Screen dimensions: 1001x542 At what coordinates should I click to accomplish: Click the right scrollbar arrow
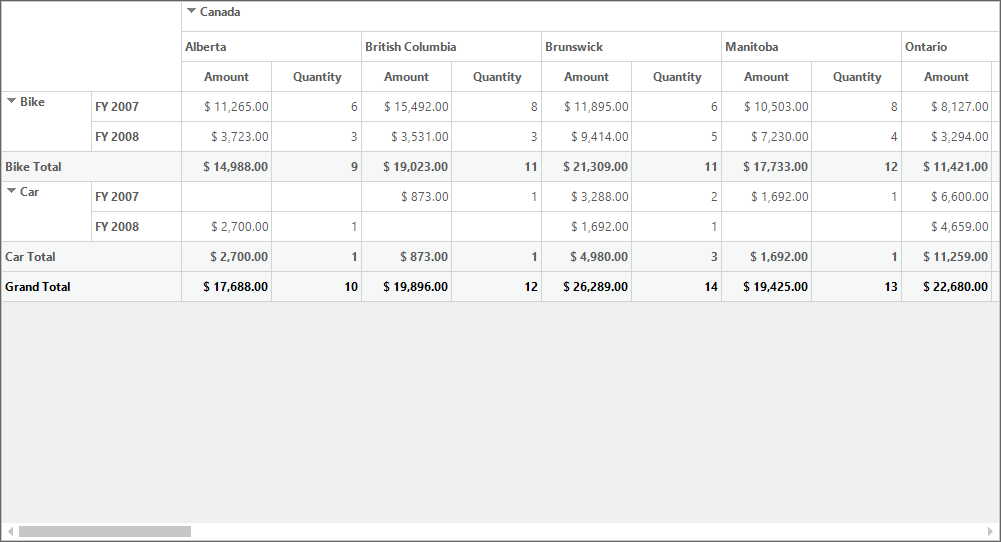click(991, 531)
